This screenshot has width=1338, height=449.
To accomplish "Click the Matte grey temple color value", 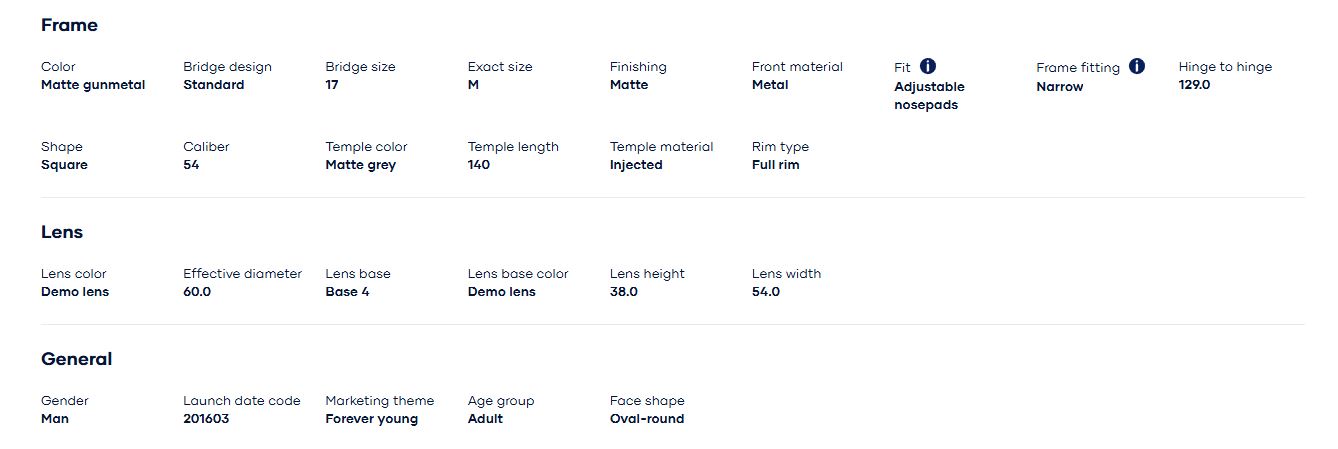I will [x=360, y=165].
